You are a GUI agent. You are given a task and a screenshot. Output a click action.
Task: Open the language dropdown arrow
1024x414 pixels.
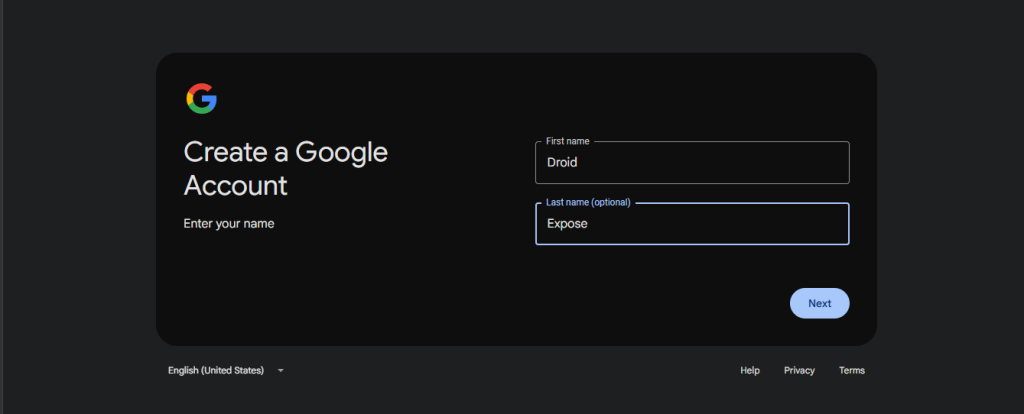(x=280, y=370)
